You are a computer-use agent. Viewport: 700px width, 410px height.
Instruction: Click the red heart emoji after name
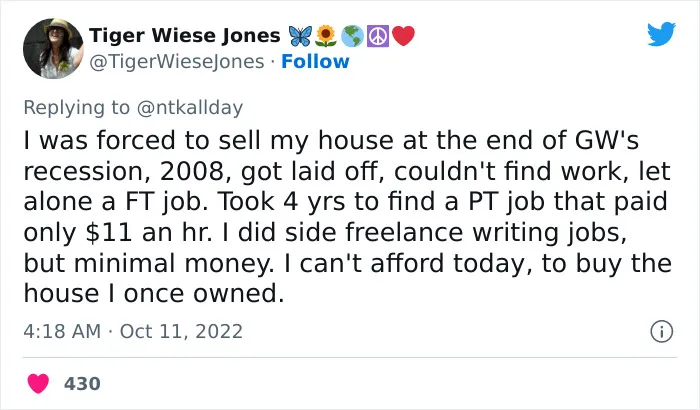point(404,36)
